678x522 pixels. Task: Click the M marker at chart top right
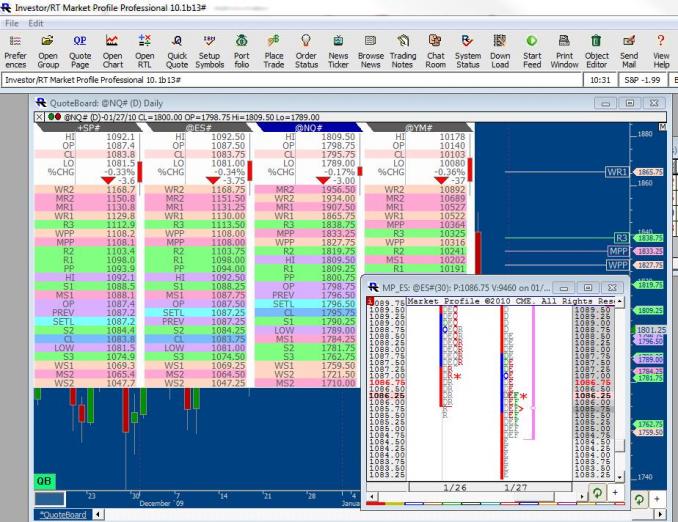[662, 127]
